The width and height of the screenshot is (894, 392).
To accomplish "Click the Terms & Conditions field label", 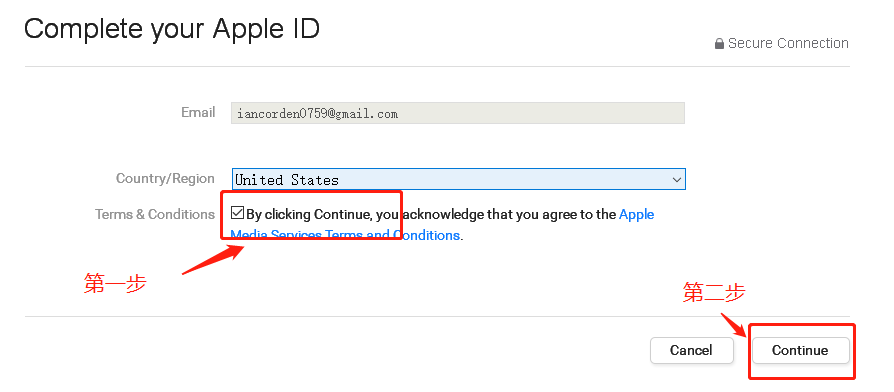I will tap(155, 214).
